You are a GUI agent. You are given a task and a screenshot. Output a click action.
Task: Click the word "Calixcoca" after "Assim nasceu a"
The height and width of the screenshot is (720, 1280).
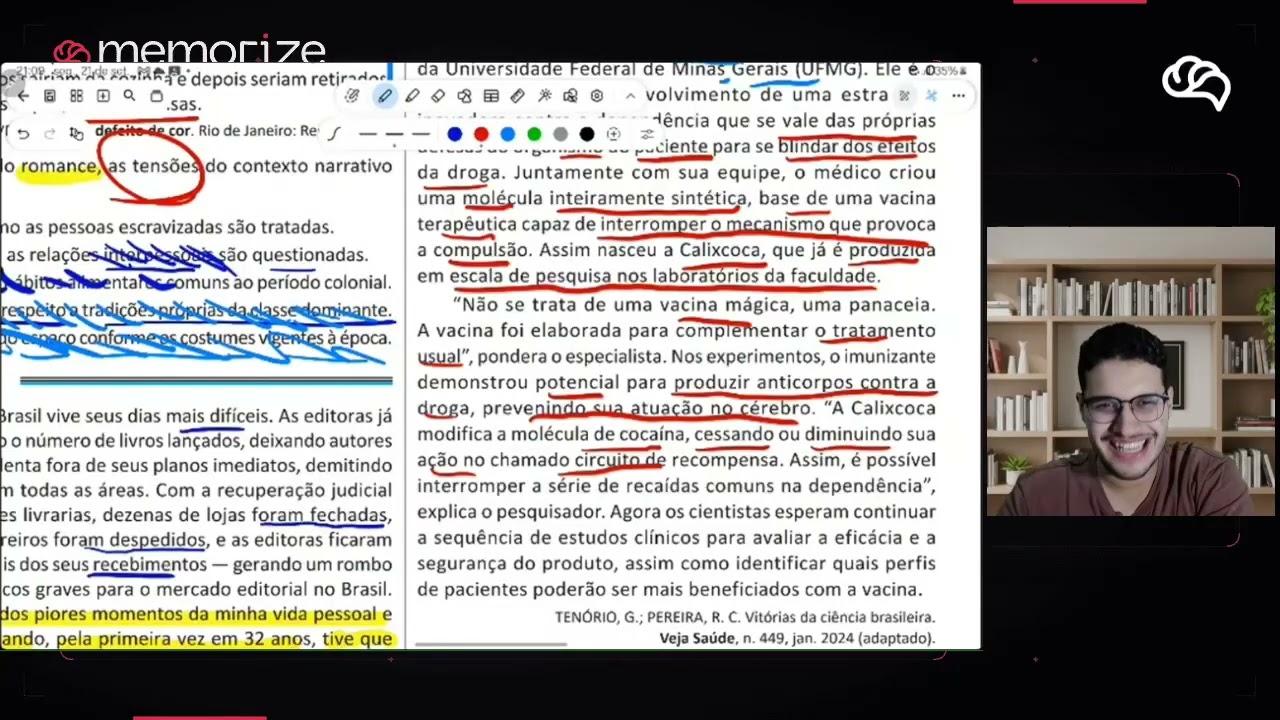click(722, 250)
